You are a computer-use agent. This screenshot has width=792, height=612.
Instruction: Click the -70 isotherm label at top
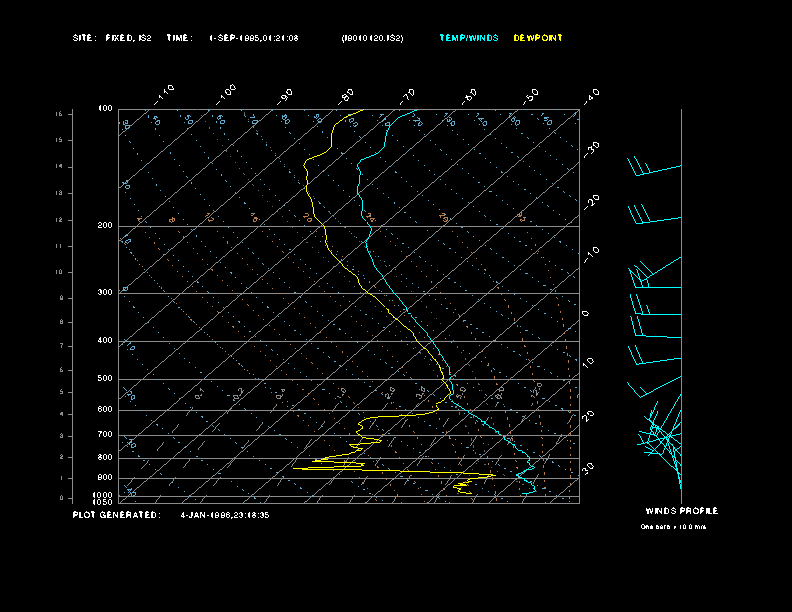point(407,96)
